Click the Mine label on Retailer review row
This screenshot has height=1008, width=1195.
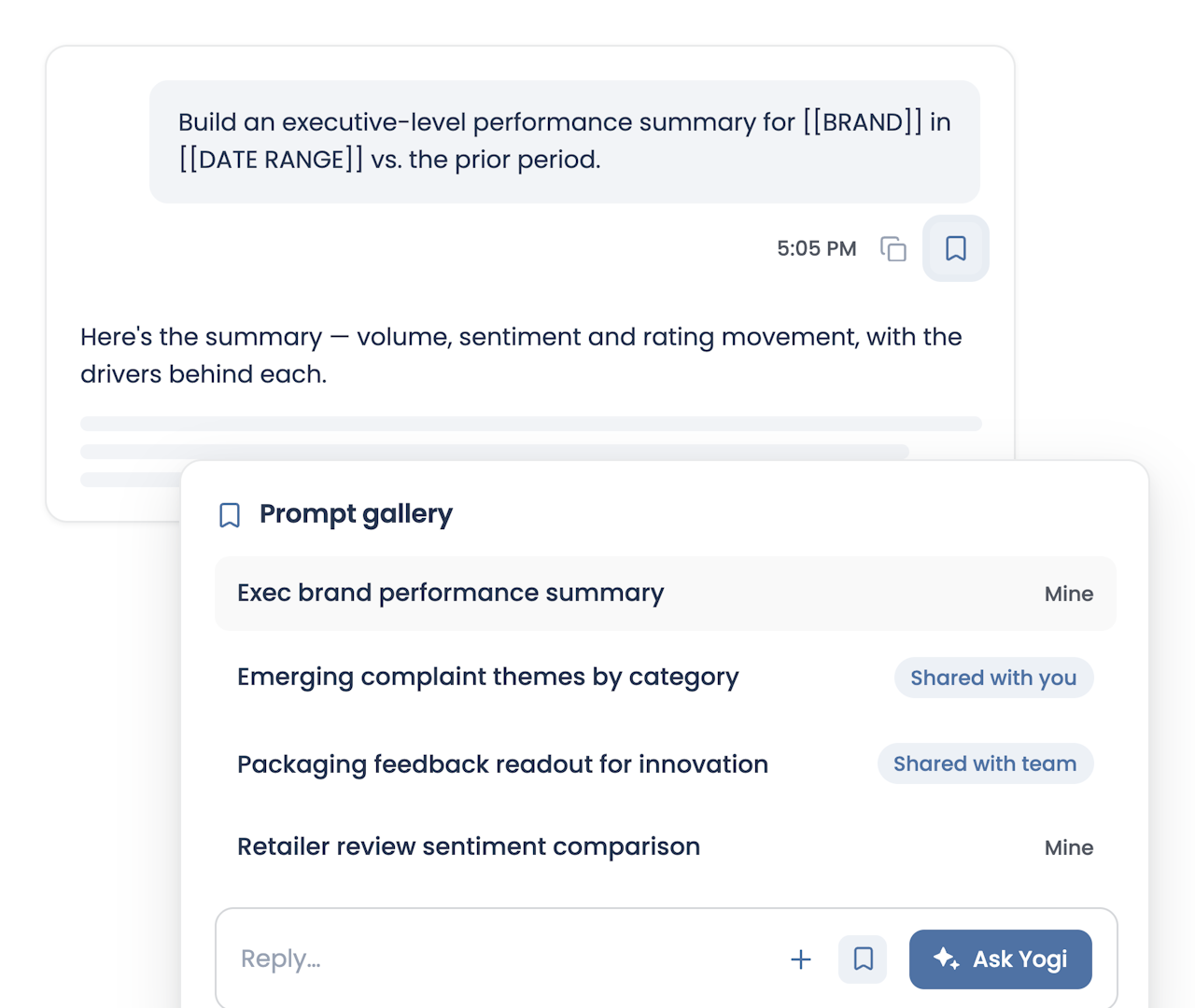(x=1069, y=847)
